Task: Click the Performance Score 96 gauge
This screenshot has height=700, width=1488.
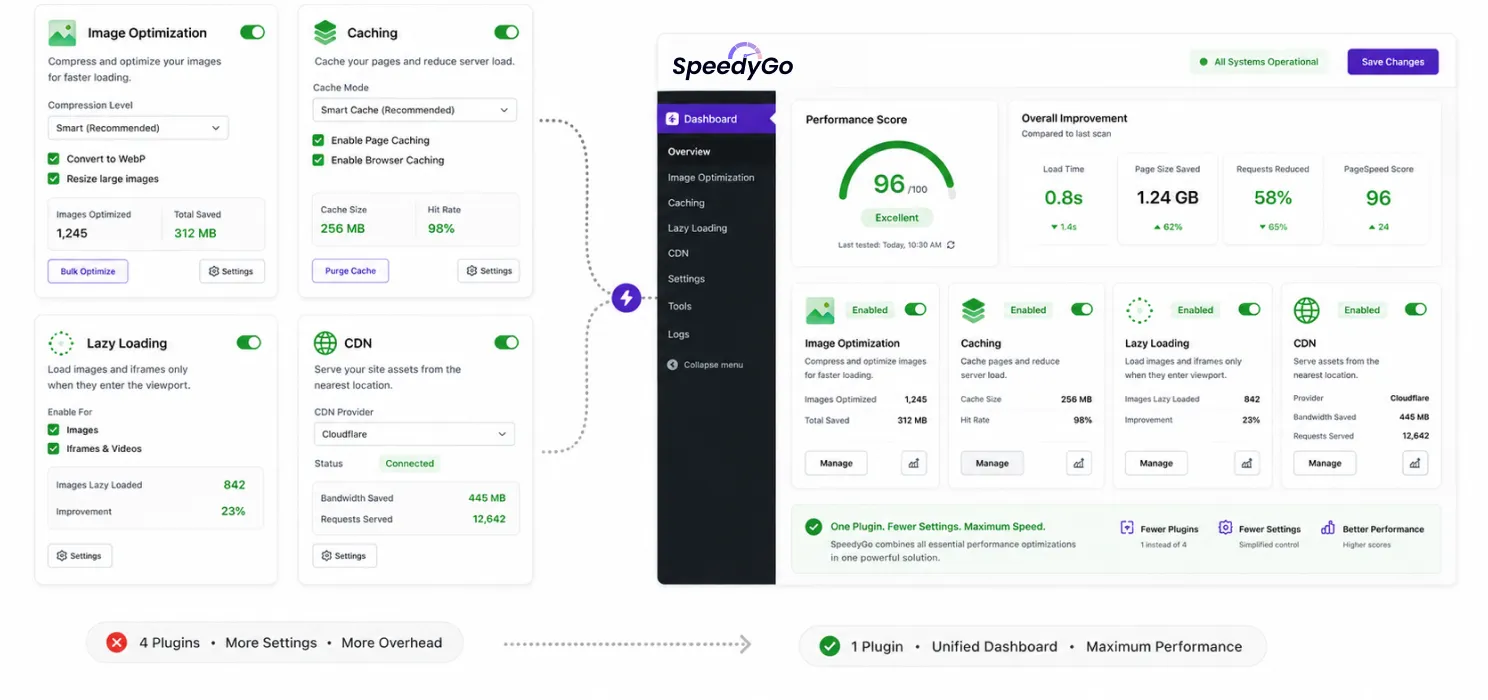Action: tap(897, 170)
